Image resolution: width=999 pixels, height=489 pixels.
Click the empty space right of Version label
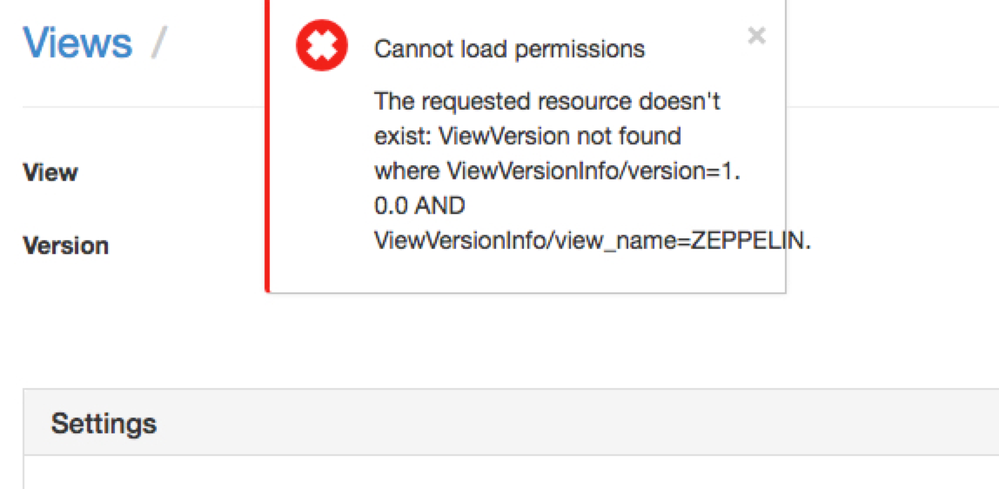[x=180, y=246]
